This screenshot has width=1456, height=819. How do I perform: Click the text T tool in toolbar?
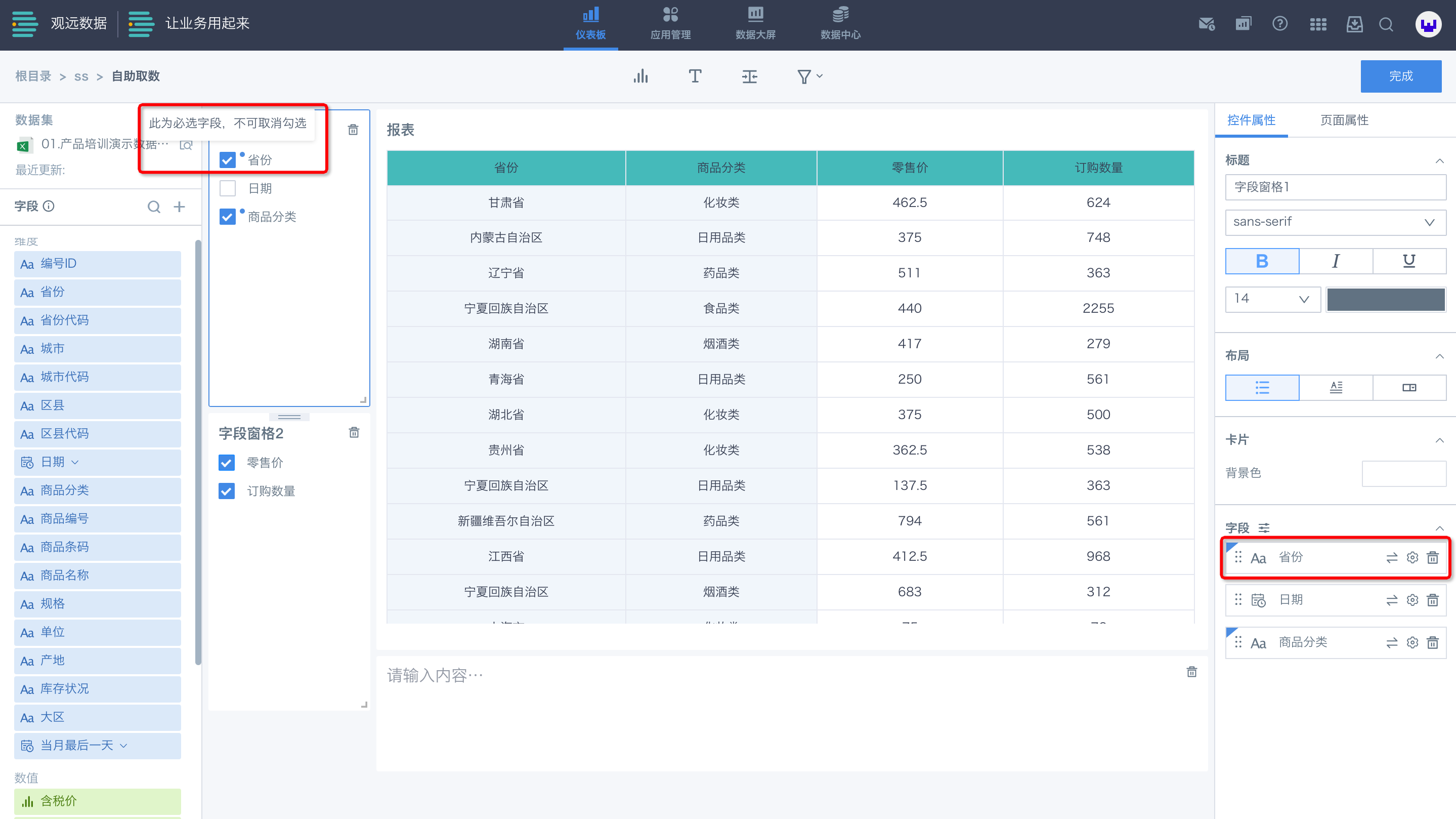695,76
